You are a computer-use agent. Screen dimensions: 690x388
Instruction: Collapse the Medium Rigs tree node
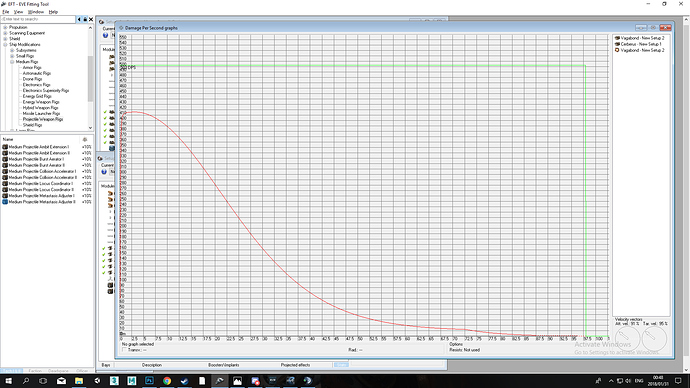coord(12,62)
